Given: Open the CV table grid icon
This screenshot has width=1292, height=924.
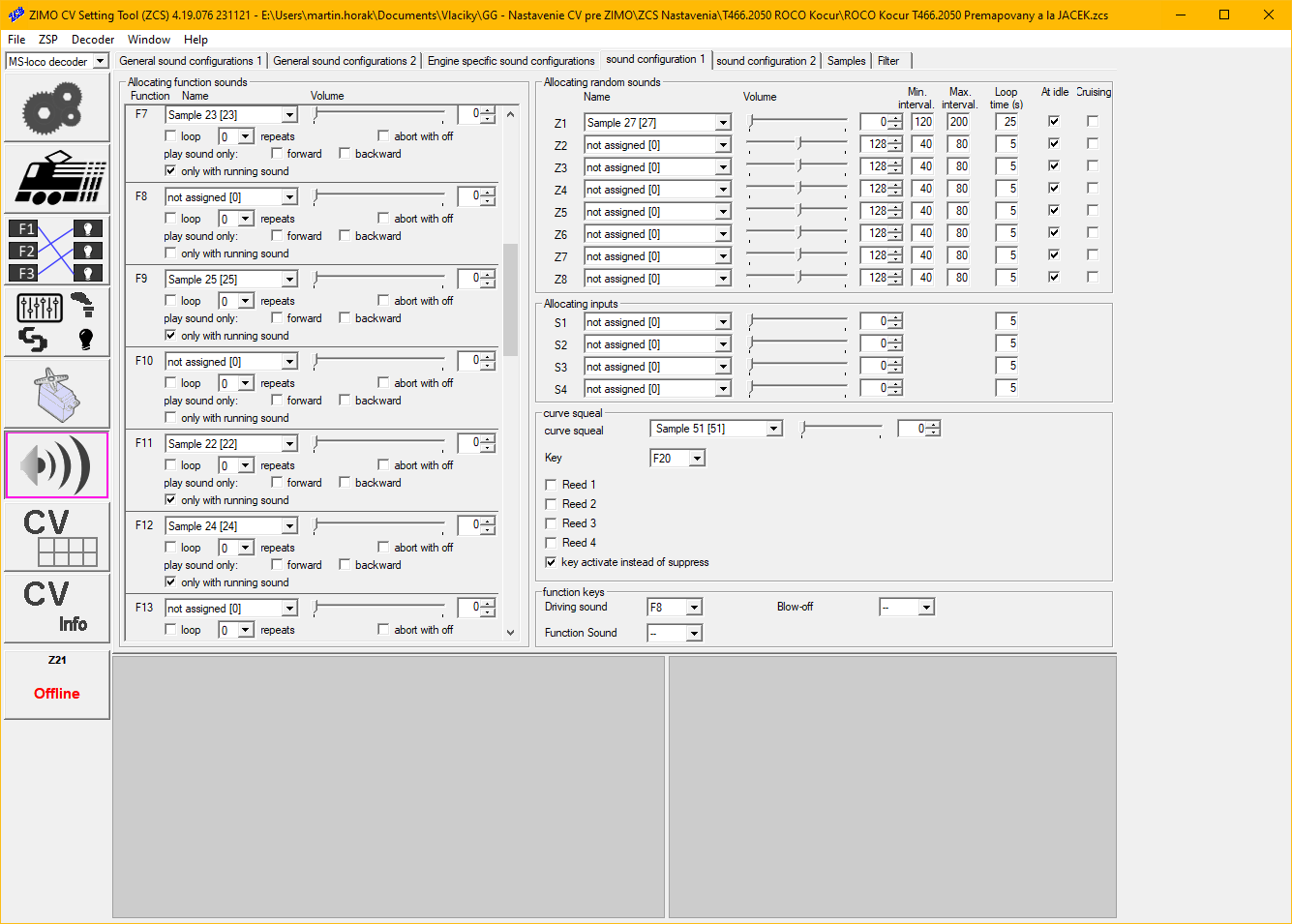Looking at the screenshot, I should pyautogui.click(x=56, y=537).
